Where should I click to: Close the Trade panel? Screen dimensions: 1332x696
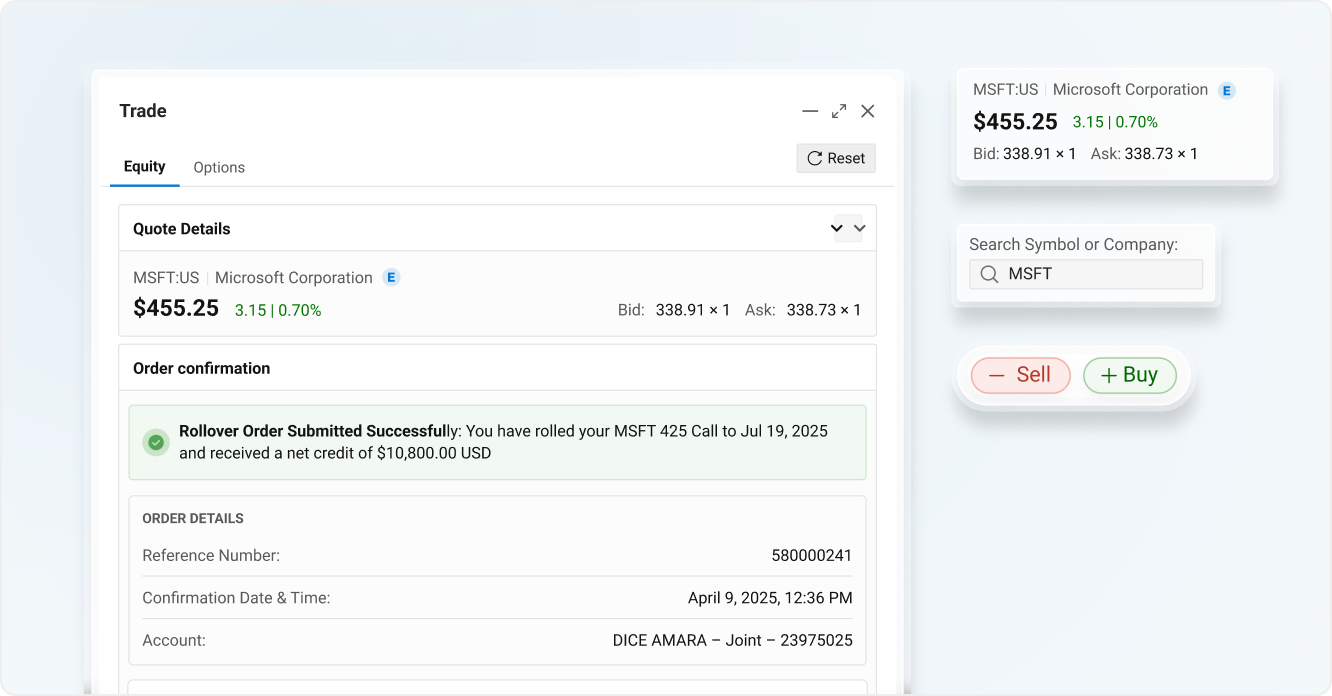pyautogui.click(x=868, y=111)
